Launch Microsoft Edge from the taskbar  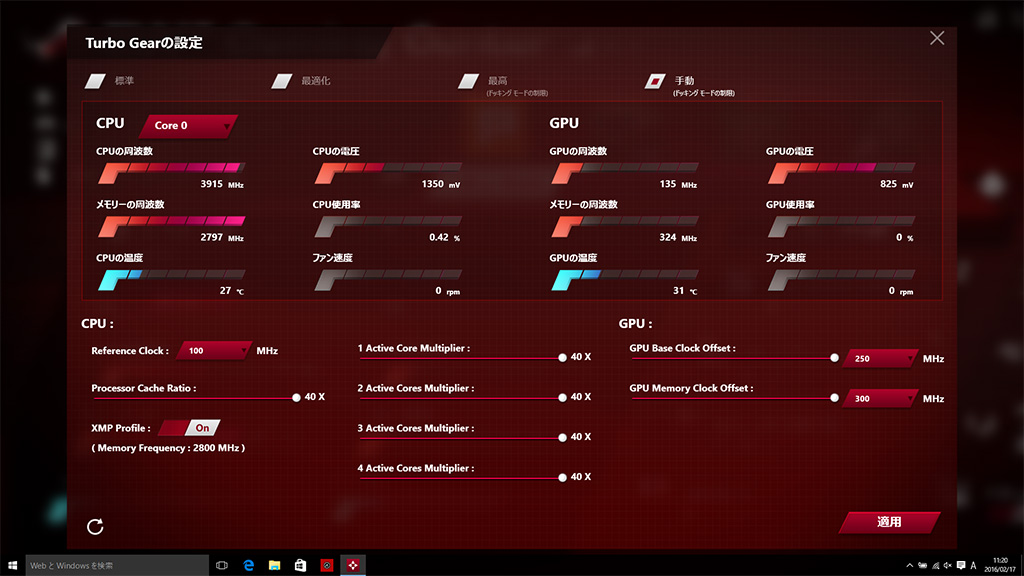pyautogui.click(x=248, y=566)
